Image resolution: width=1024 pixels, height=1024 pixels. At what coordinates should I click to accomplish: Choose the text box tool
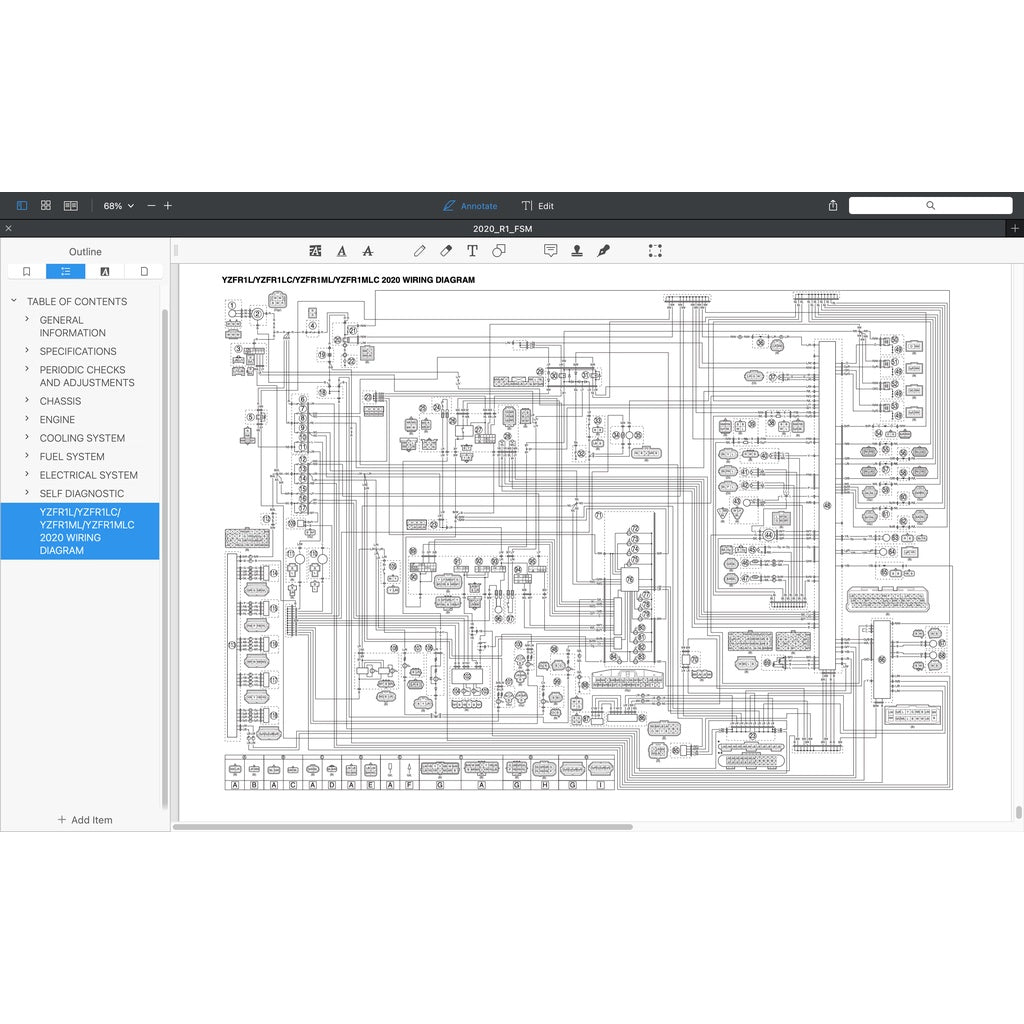[472, 251]
